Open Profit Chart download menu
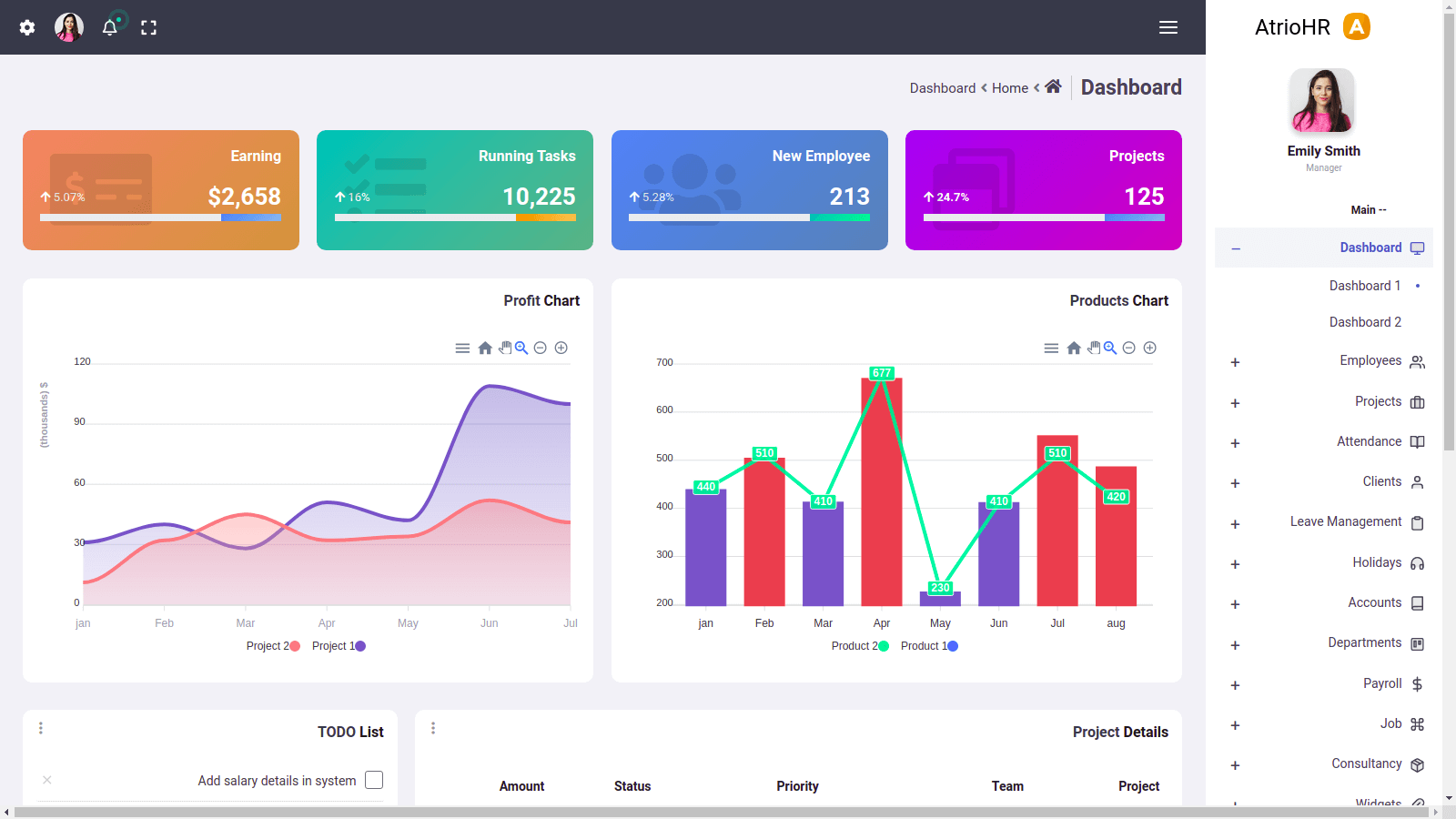The image size is (1456, 819). [462, 348]
